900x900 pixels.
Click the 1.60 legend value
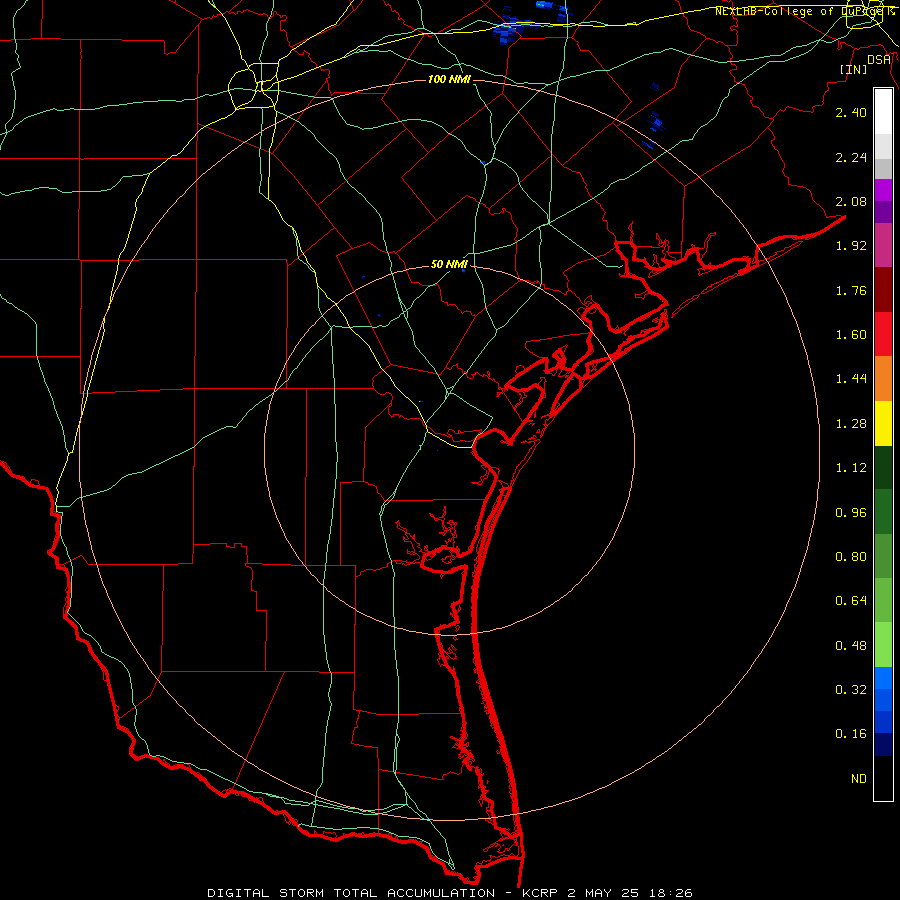tap(851, 335)
